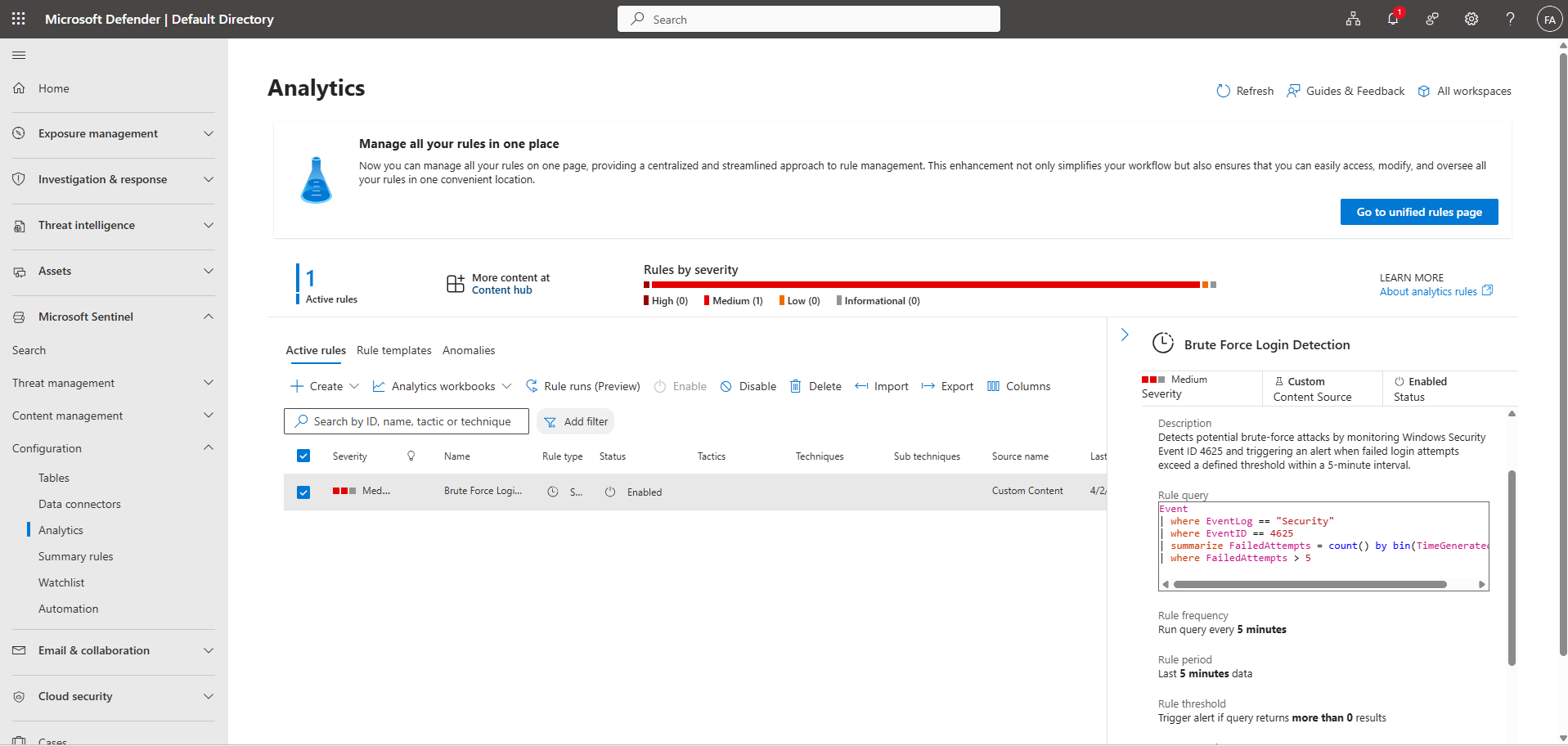Open the help question mark icon
This screenshot has width=1568, height=746.
1511,19
